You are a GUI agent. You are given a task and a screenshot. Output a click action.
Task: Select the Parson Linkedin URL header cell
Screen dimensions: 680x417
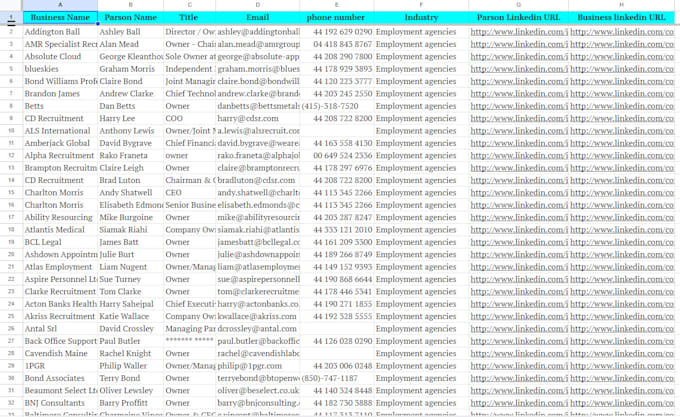click(518, 18)
